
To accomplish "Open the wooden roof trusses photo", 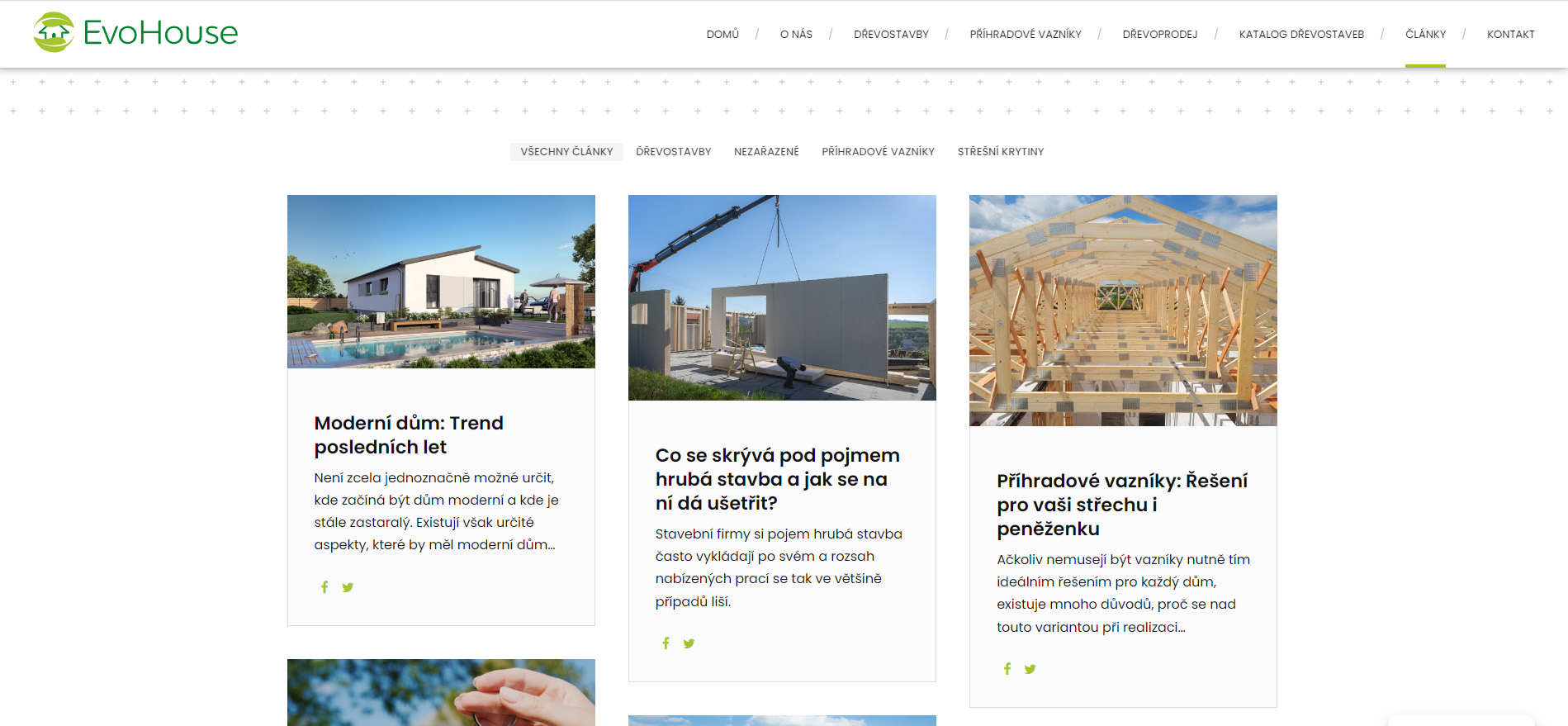I will coord(1123,311).
